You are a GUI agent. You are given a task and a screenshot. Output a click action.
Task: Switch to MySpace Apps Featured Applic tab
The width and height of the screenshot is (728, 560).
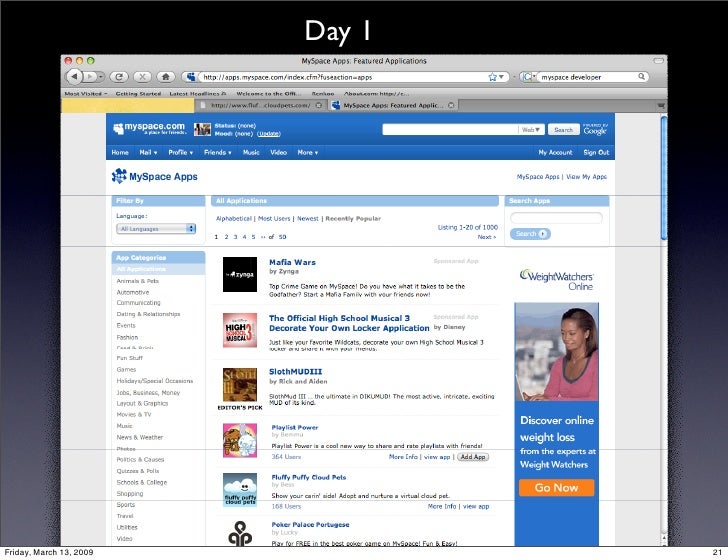point(393,105)
